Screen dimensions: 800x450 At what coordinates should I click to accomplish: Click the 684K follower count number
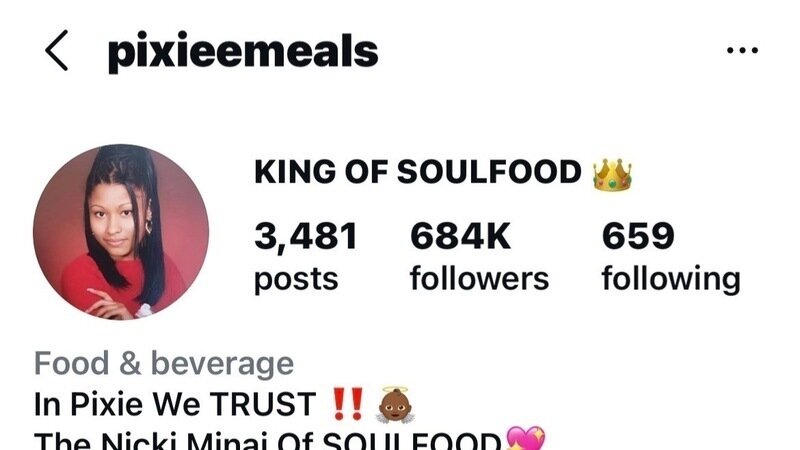coord(460,236)
